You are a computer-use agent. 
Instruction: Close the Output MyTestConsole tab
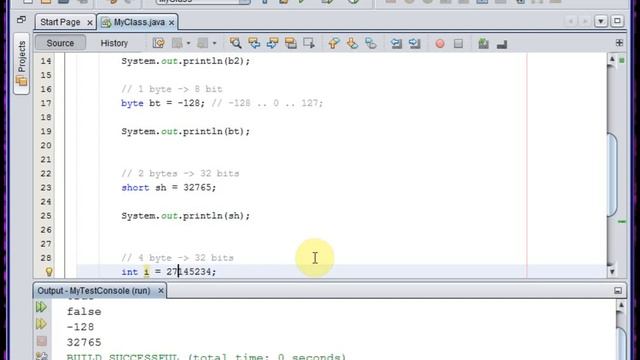pyautogui.click(x=161, y=291)
